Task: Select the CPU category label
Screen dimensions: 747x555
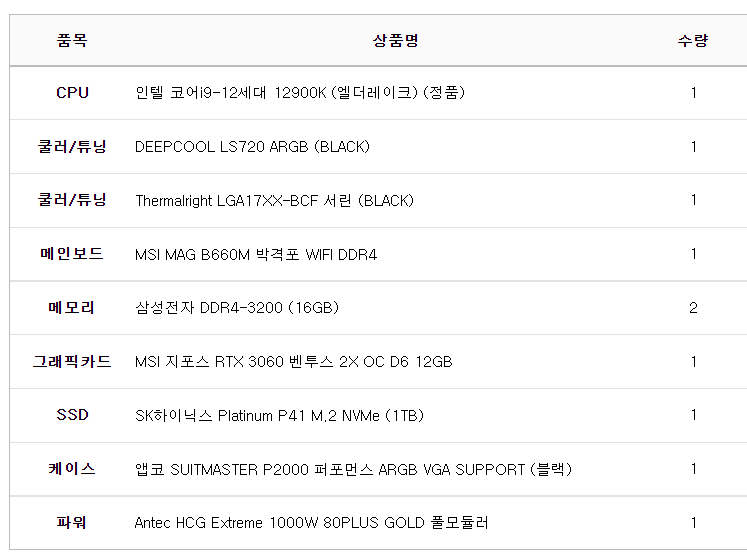Action: (72, 93)
